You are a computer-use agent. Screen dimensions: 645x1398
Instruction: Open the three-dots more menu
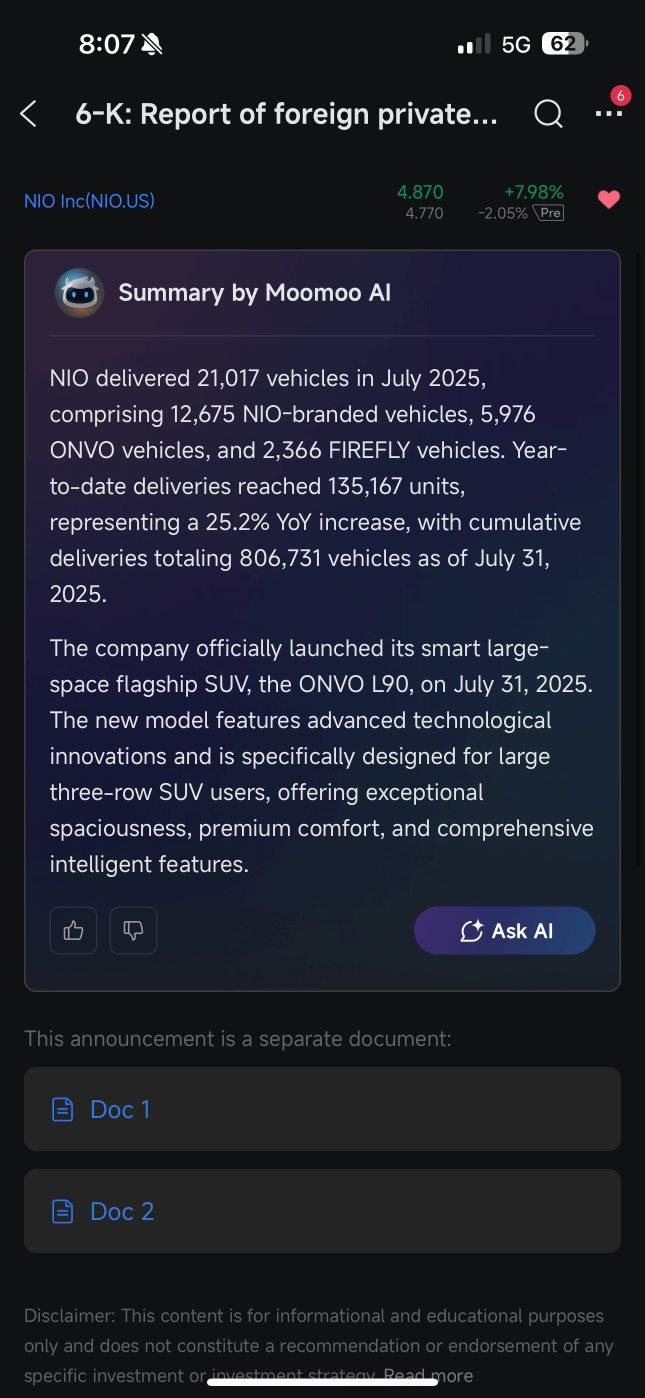tap(609, 114)
